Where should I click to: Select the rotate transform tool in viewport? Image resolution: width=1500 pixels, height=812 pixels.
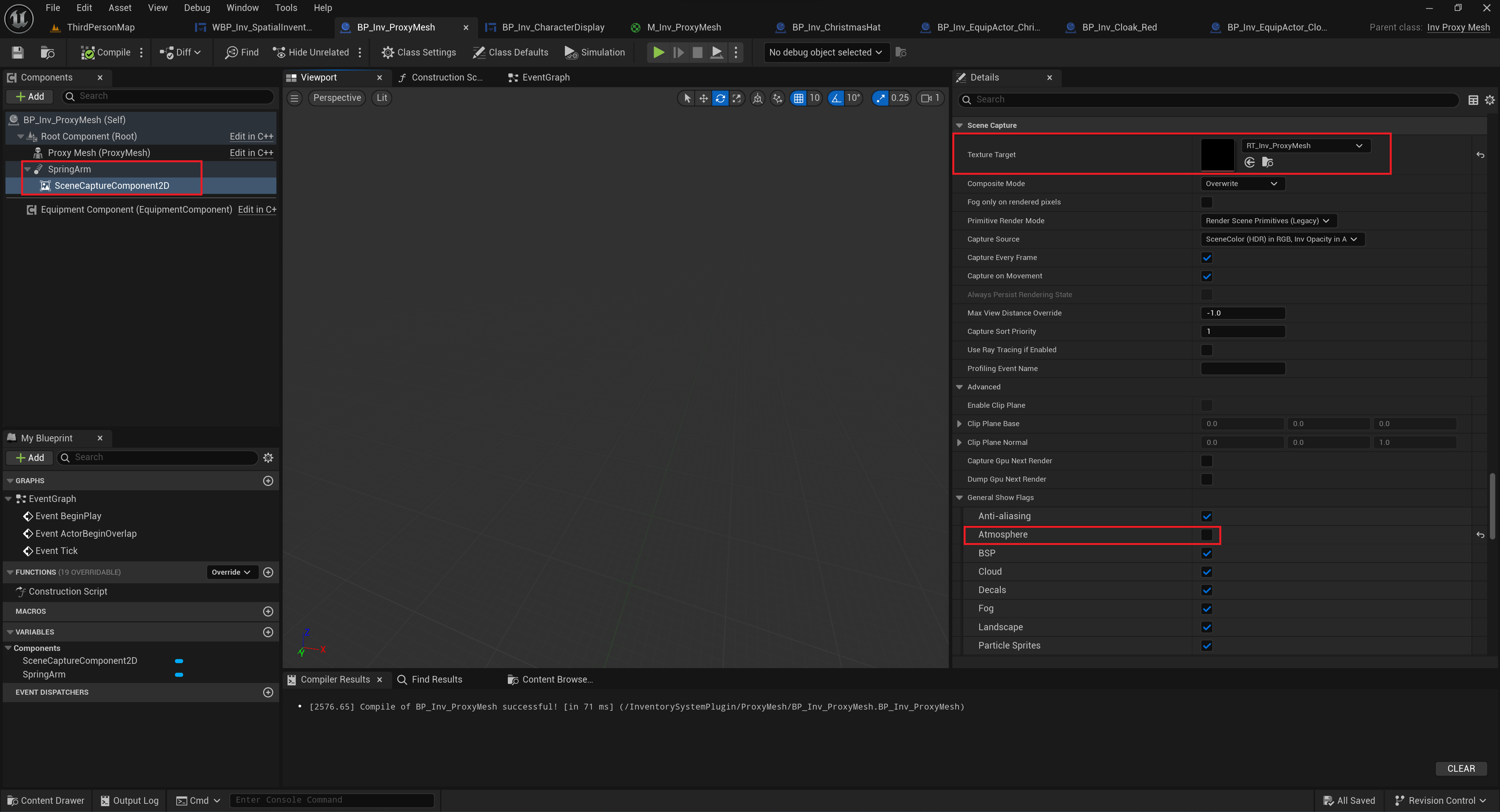pos(720,99)
